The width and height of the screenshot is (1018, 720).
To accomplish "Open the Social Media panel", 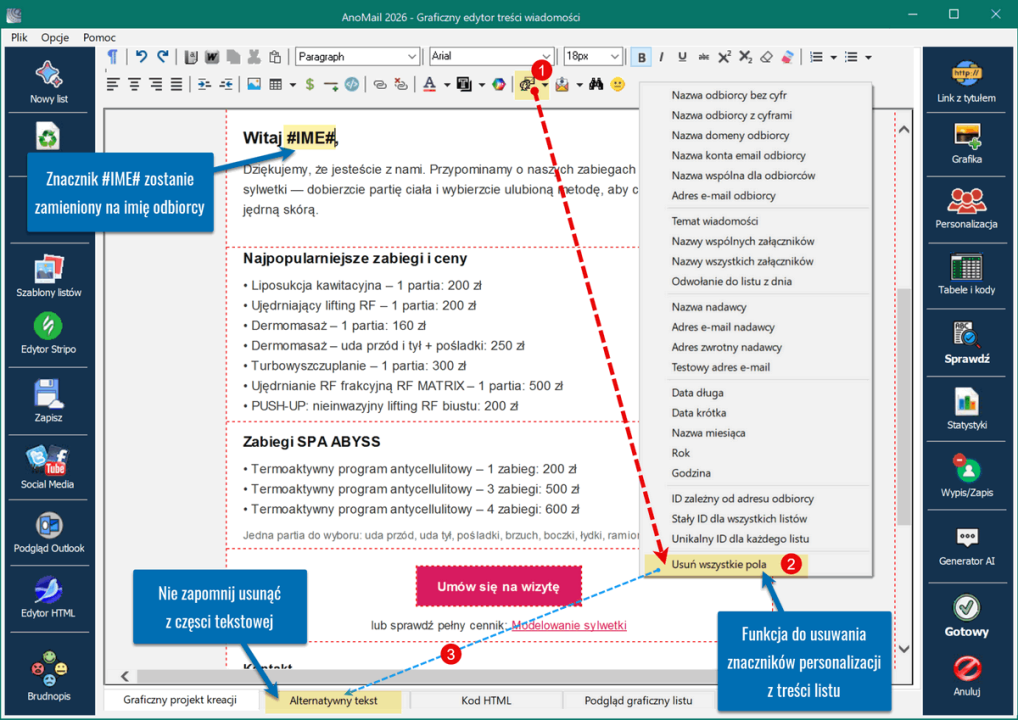I will pyautogui.click(x=47, y=467).
